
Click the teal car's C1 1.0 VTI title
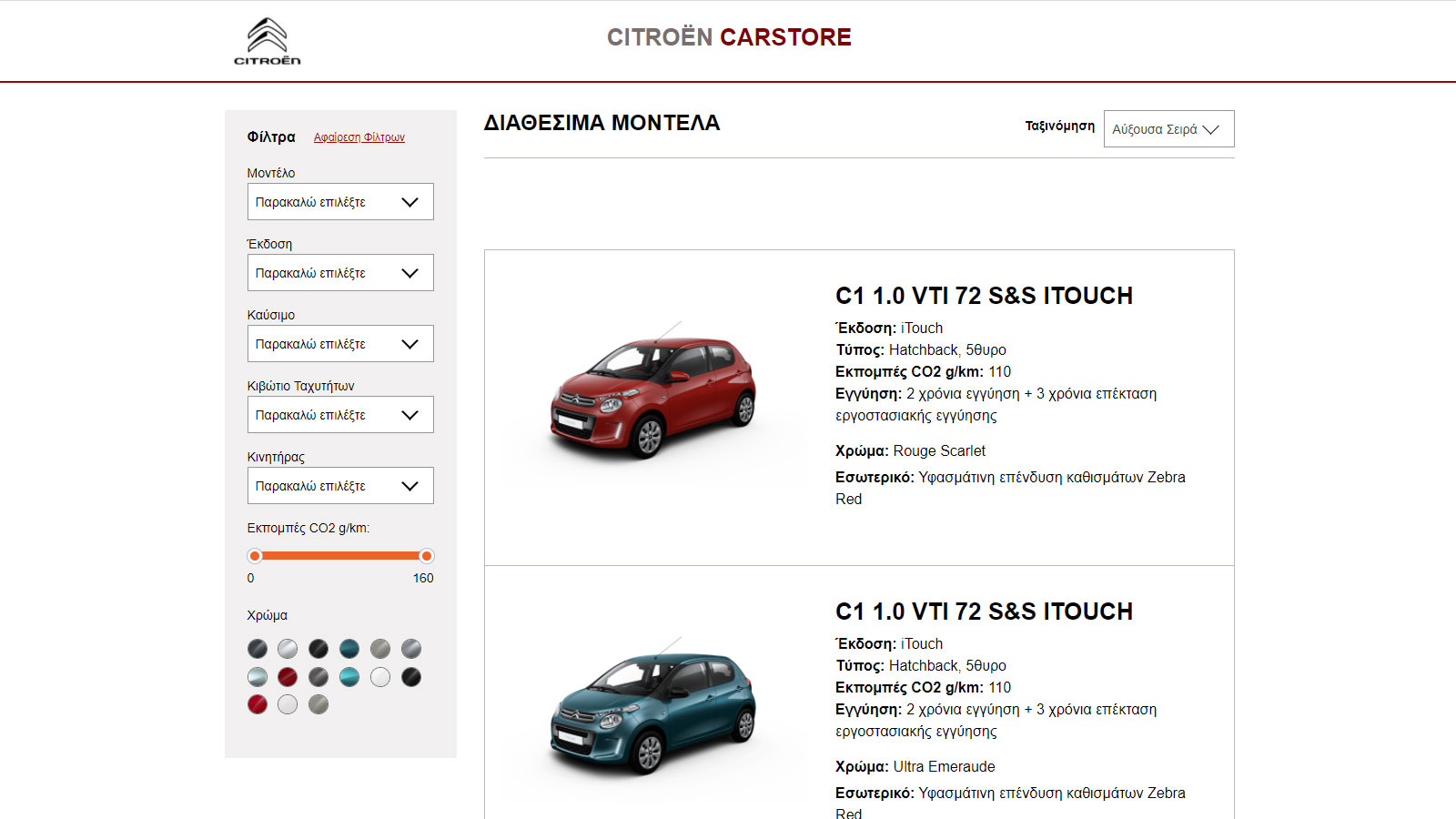pyautogui.click(x=984, y=612)
